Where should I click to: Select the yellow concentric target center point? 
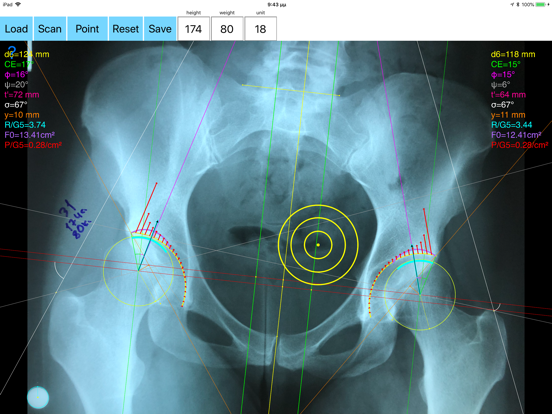click(x=318, y=245)
